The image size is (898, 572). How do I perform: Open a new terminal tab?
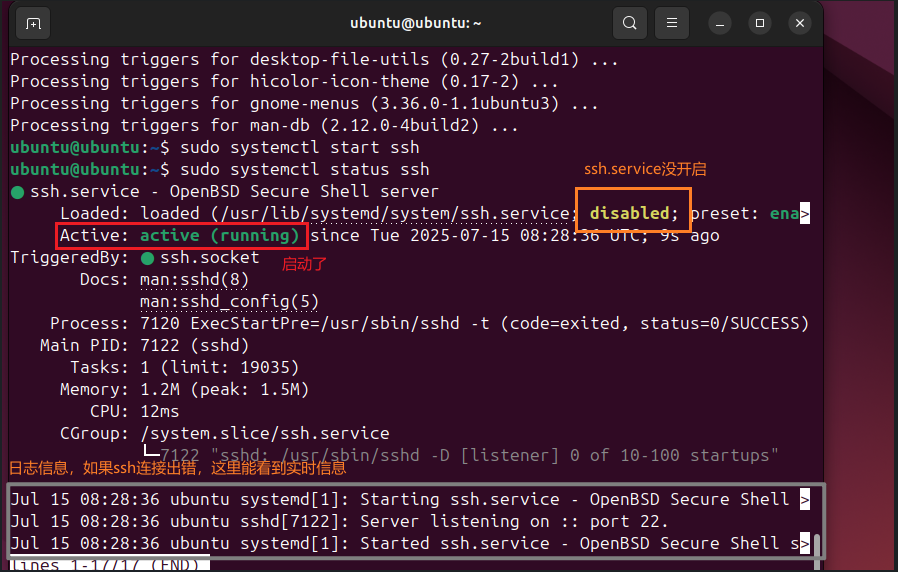click(33, 23)
